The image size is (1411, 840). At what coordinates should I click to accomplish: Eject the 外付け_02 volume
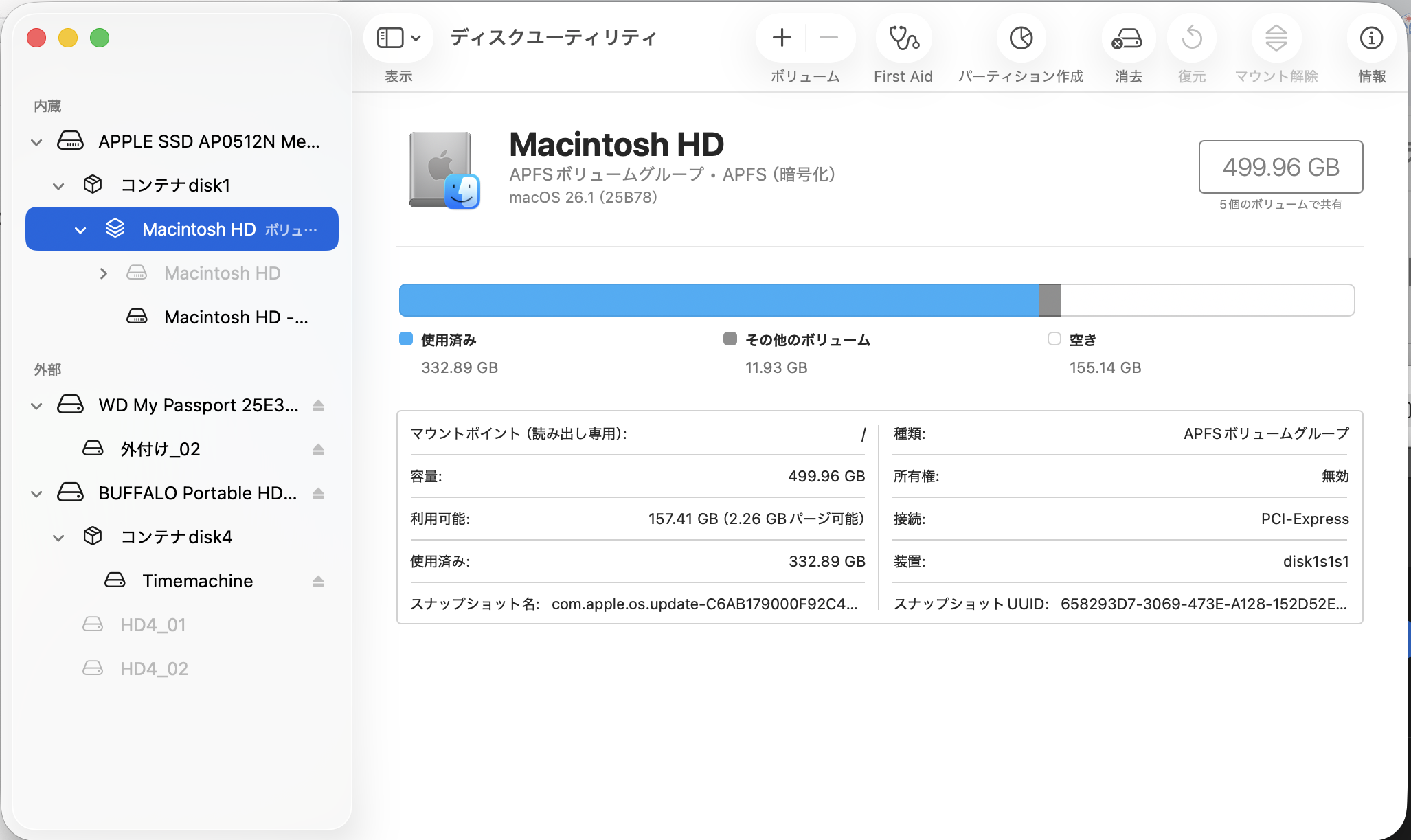pyautogui.click(x=318, y=449)
